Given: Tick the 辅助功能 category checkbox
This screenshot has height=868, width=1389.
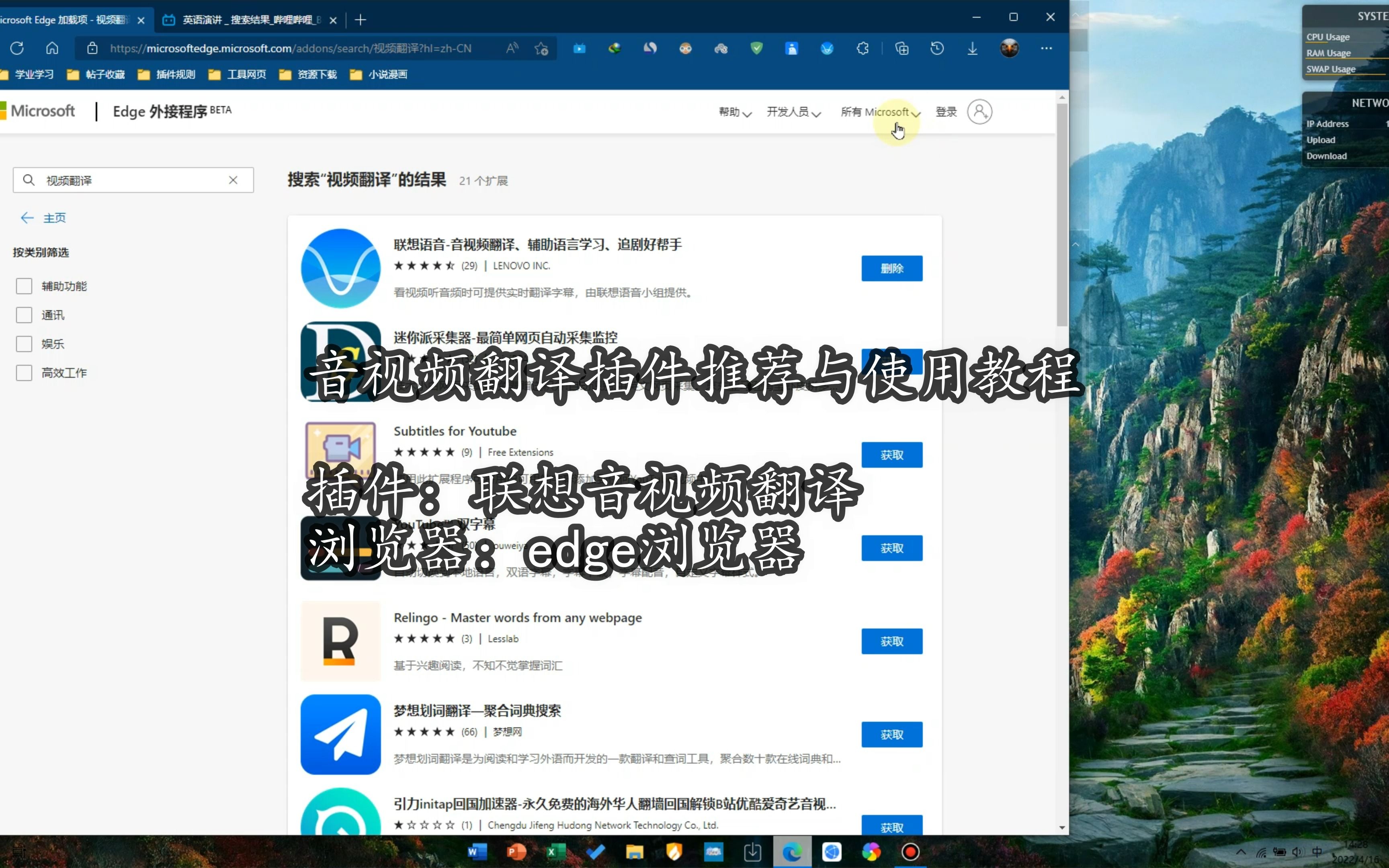Looking at the screenshot, I should (24, 286).
